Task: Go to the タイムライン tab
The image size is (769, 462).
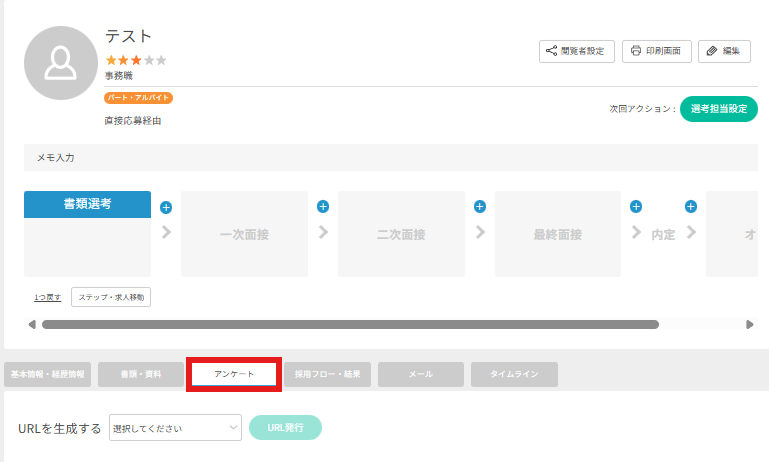Action: [514, 374]
